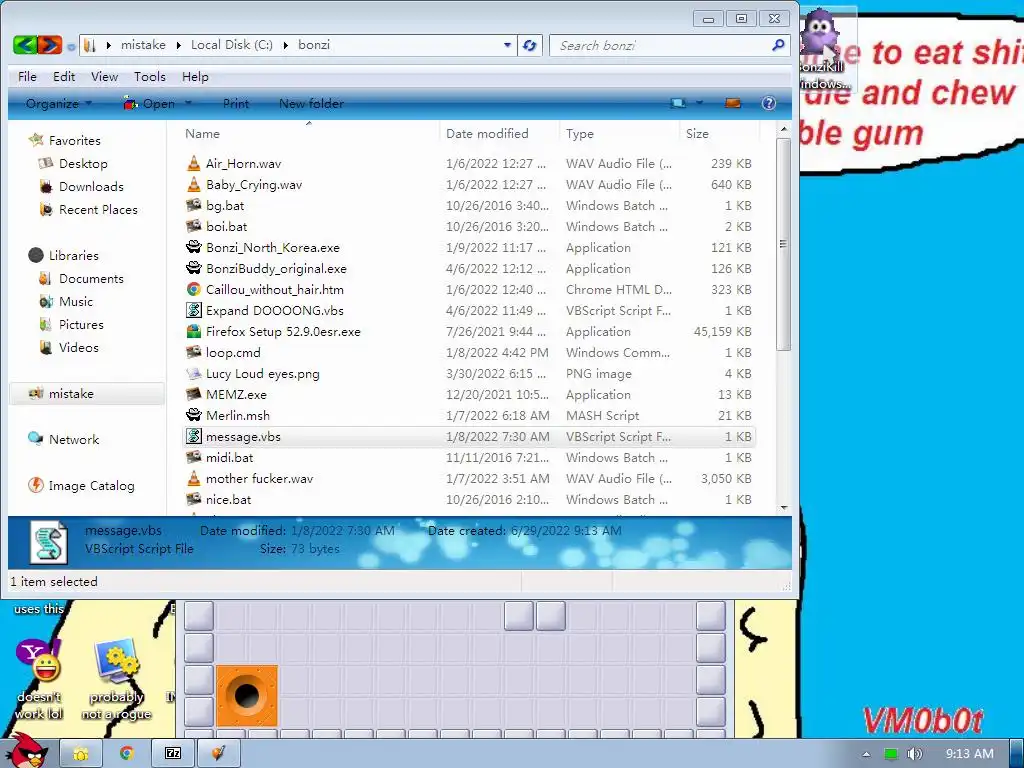This screenshot has width=1024, height=768.
Task: Open the File menu
Action: click(27, 76)
